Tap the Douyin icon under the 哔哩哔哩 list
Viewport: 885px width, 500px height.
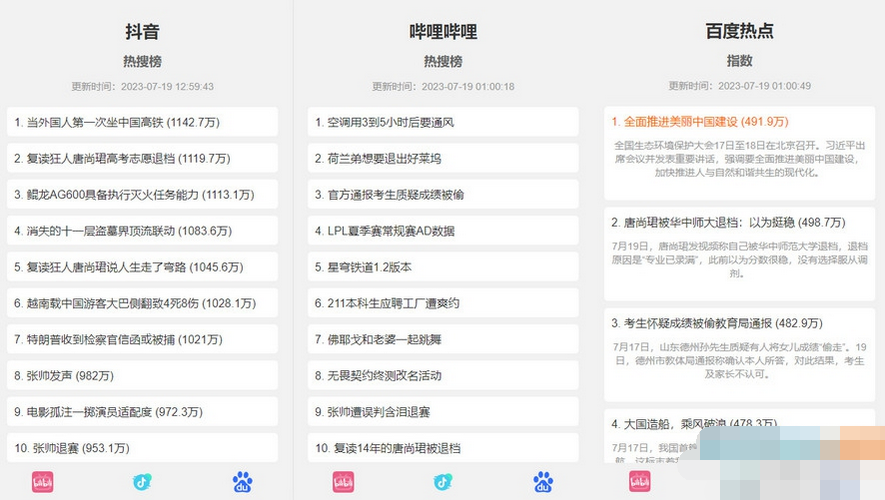(x=442, y=482)
